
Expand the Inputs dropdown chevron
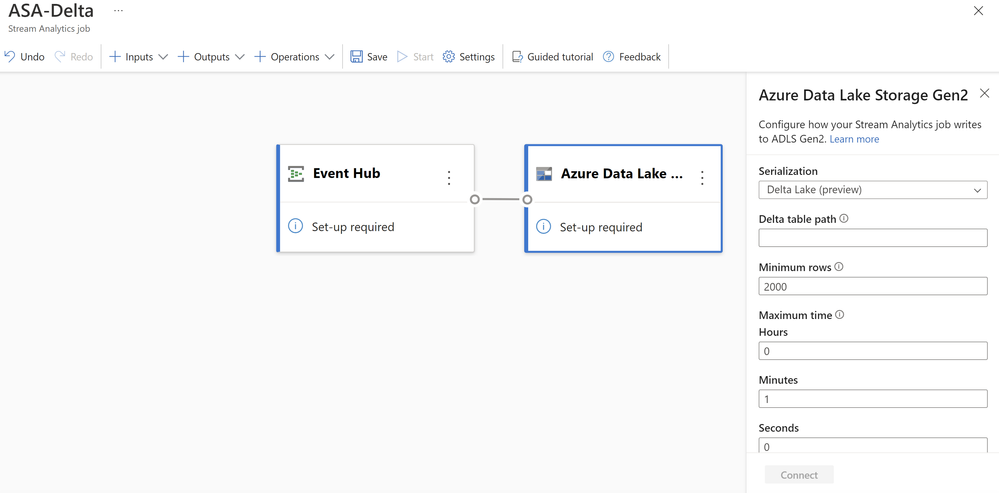point(162,57)
